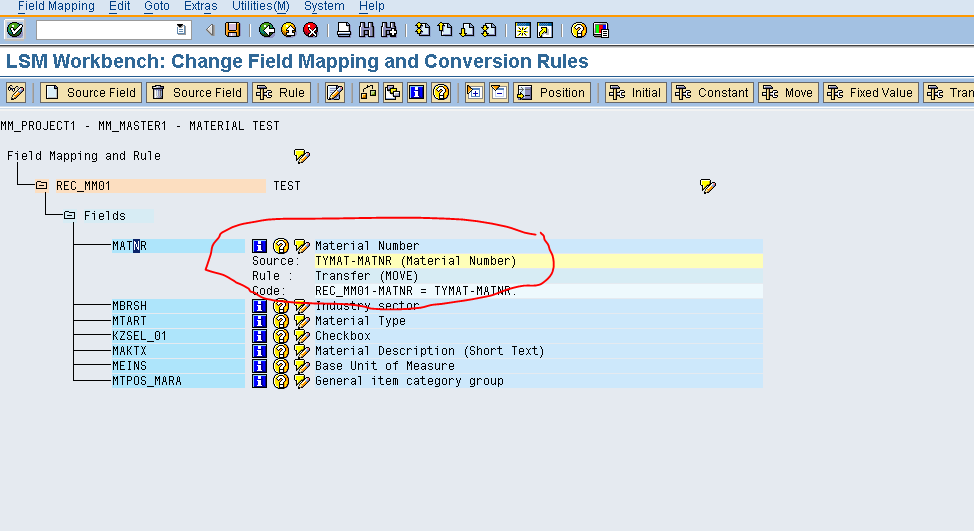Open the System menu

click(324, 6)
